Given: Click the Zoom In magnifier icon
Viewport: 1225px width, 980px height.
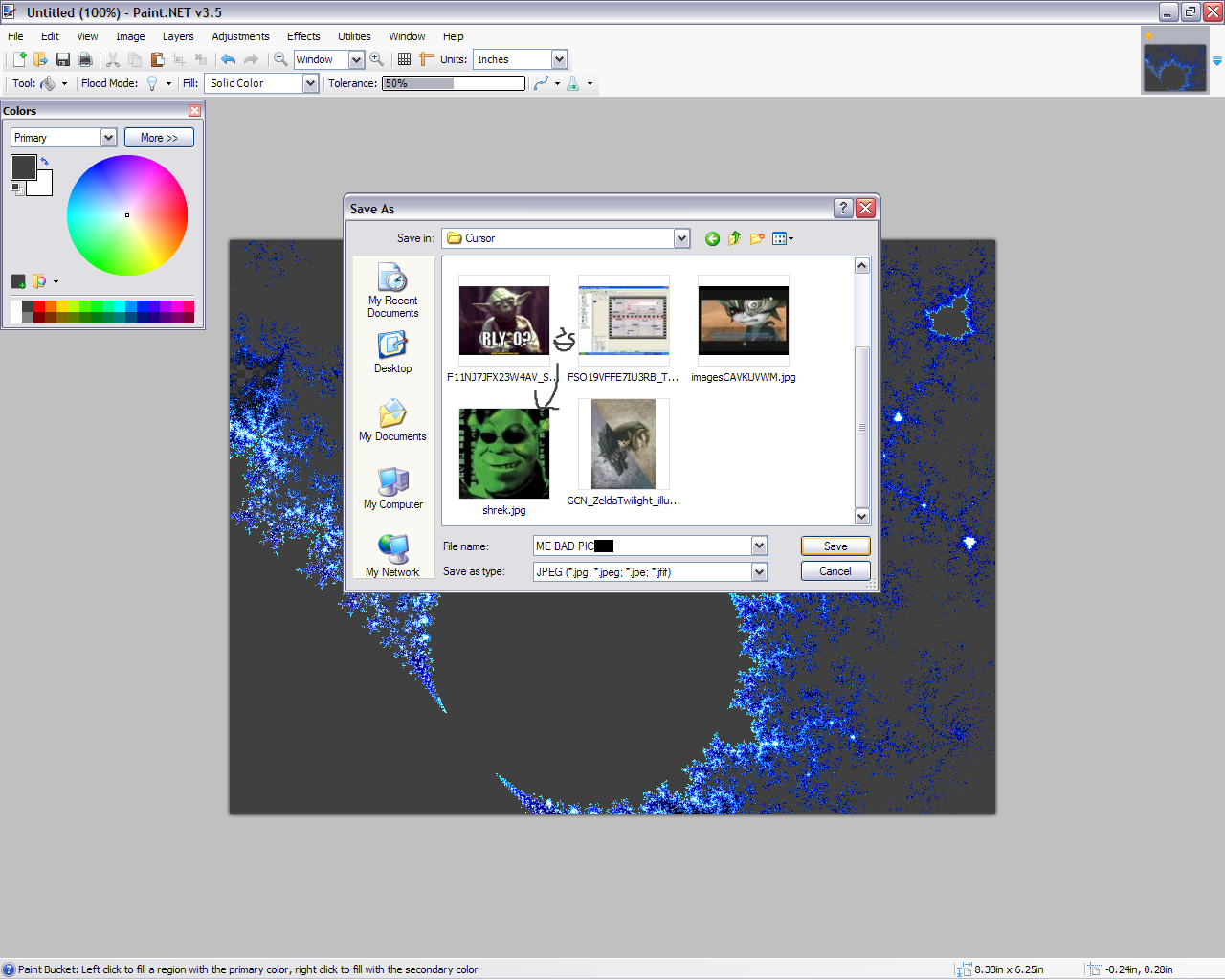Looking at the screenshot, I should (x=377, y=59).
